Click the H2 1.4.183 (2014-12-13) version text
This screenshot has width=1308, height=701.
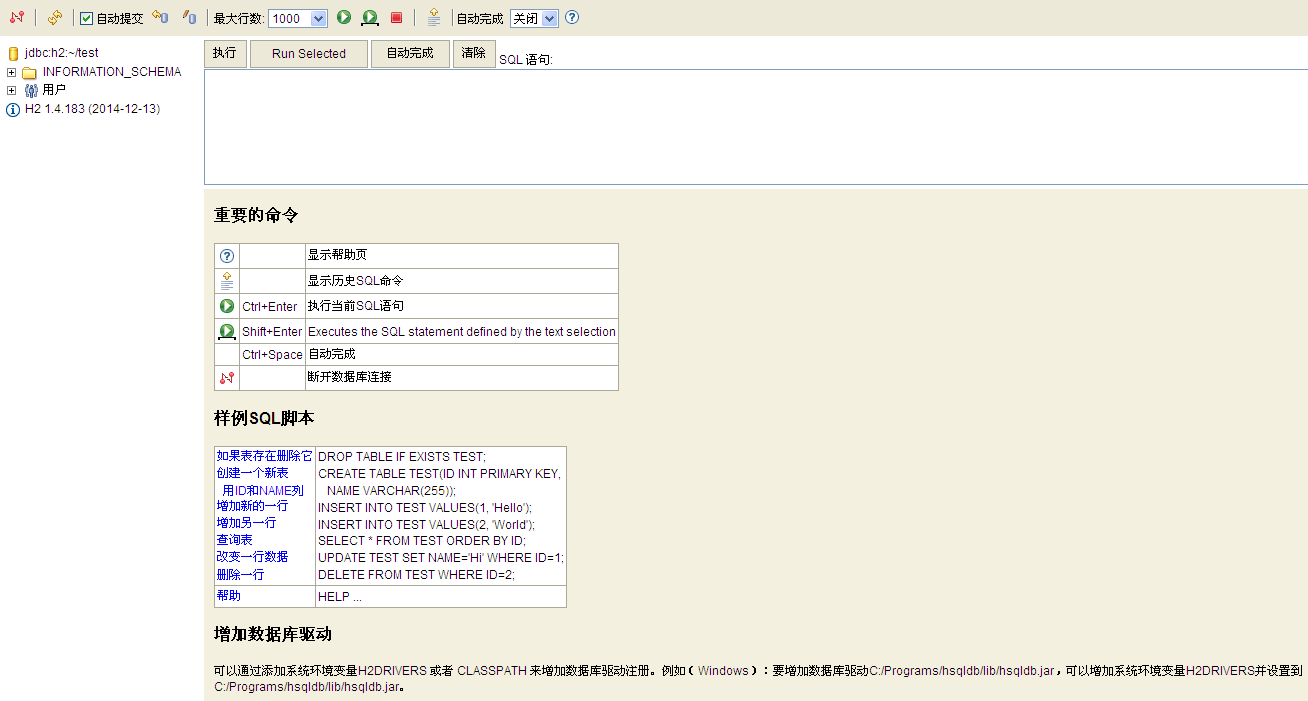click(92, 109)
